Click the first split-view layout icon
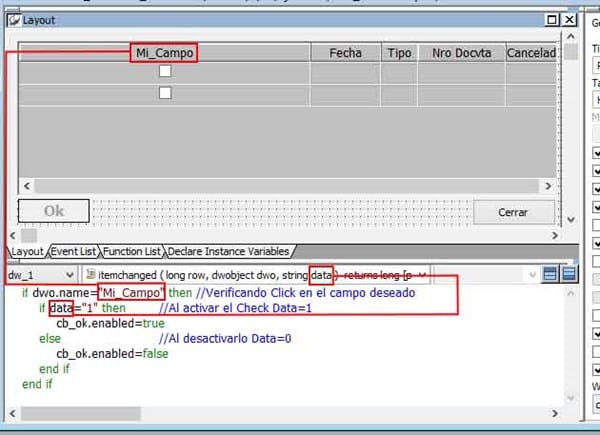The height and width of the screenshot is (435, 600). point(550,274)
